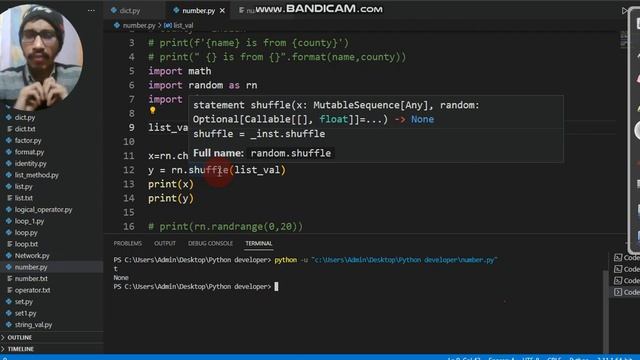The width and height of the screenshot is (640, 360).
Task: Click the 'import random as rn' line
Action: coord(203,85)
